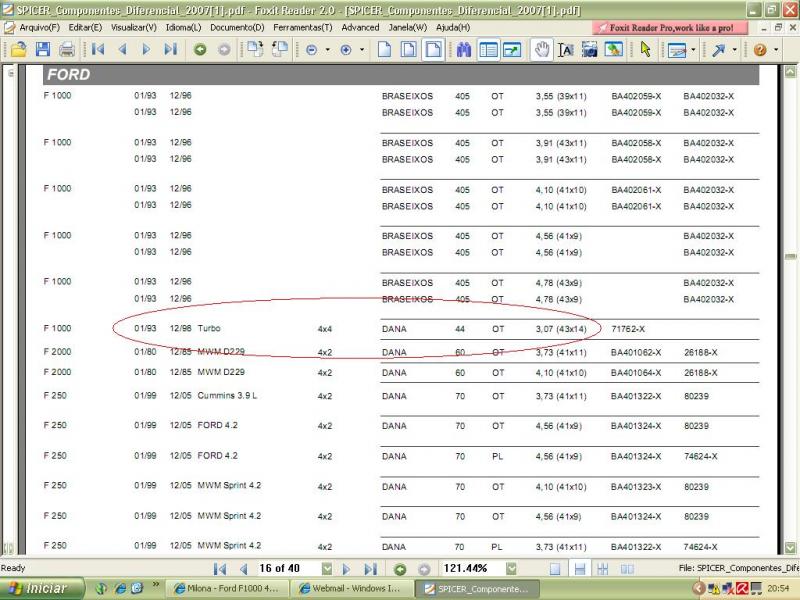800x600 pixels.
Task: Zoom in with the plus magnifier
Action: (x=346, y=49)
